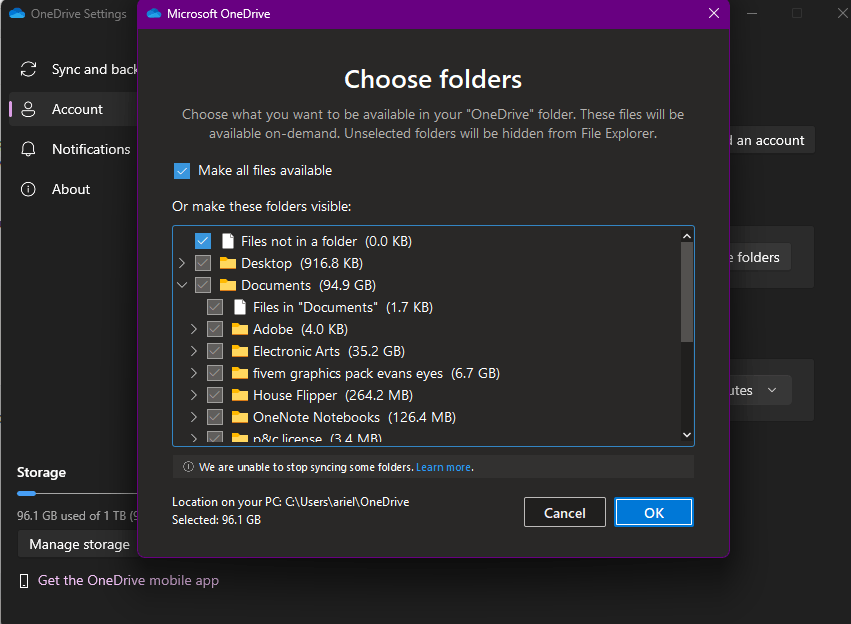Viewport: 851px width, 624px height.
Task: Click the Adobe folder icon
Action: pos(239,329)
